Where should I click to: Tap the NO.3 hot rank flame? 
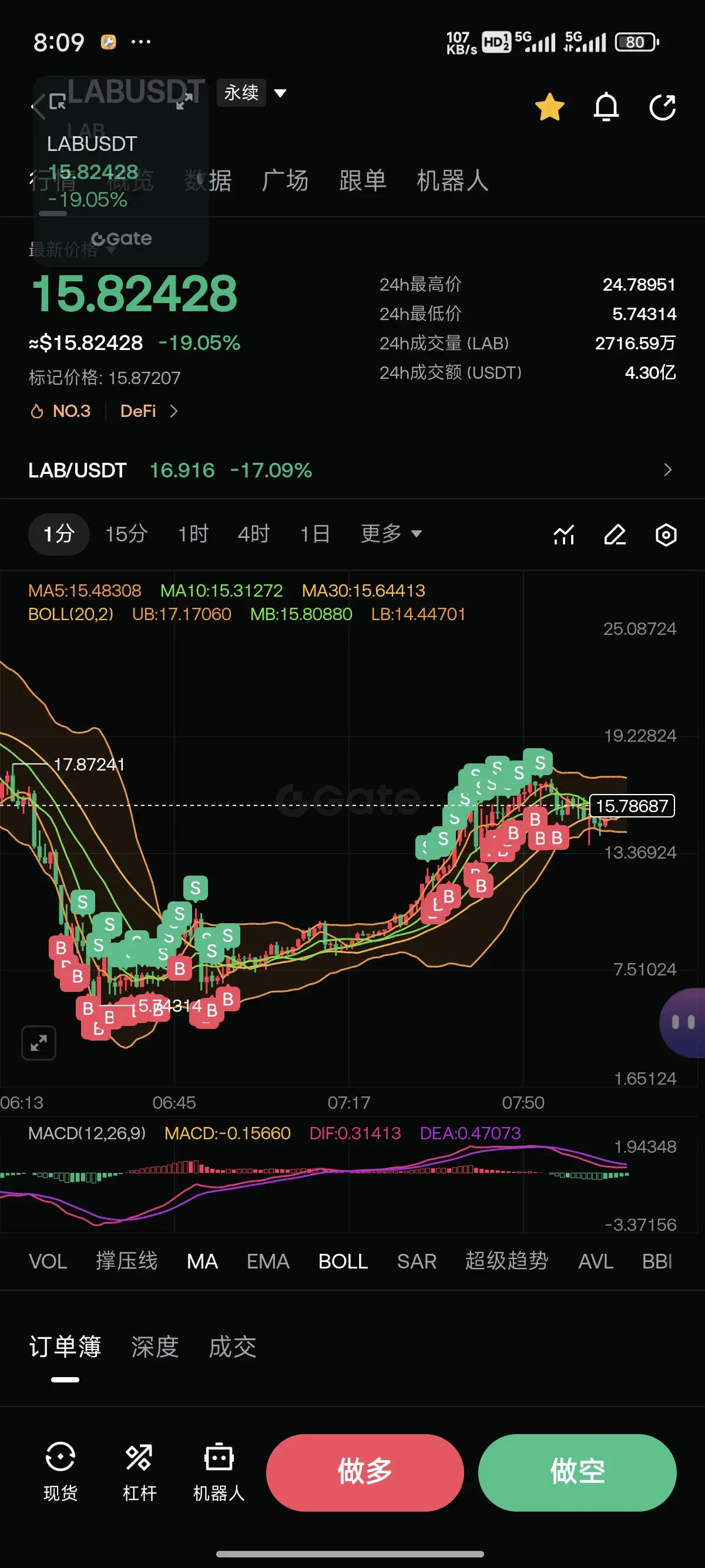point(61,411)
